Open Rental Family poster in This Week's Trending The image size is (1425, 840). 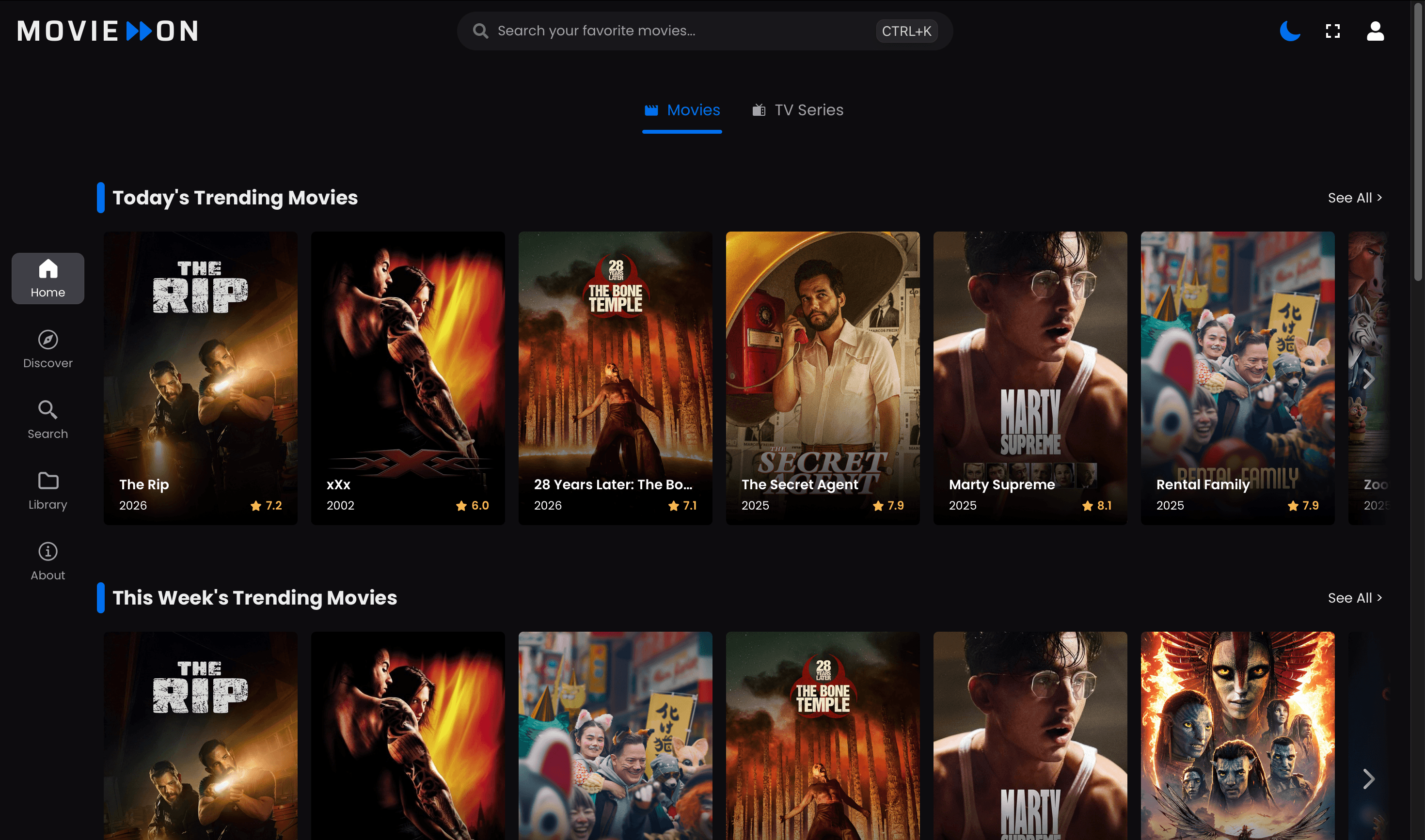[615, 736]
